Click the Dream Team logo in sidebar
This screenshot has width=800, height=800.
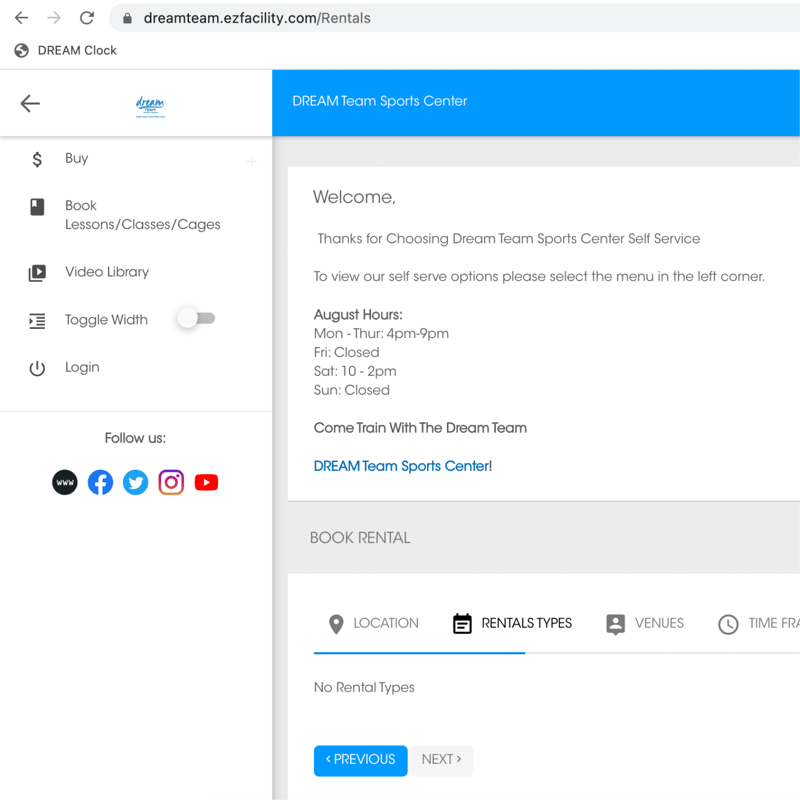click(x=150, y=106)
